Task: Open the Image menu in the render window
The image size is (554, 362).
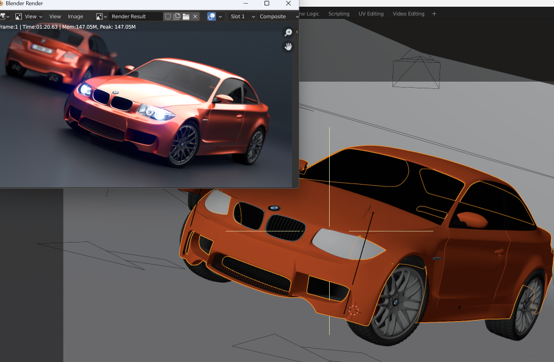Action: click(75, 17)
